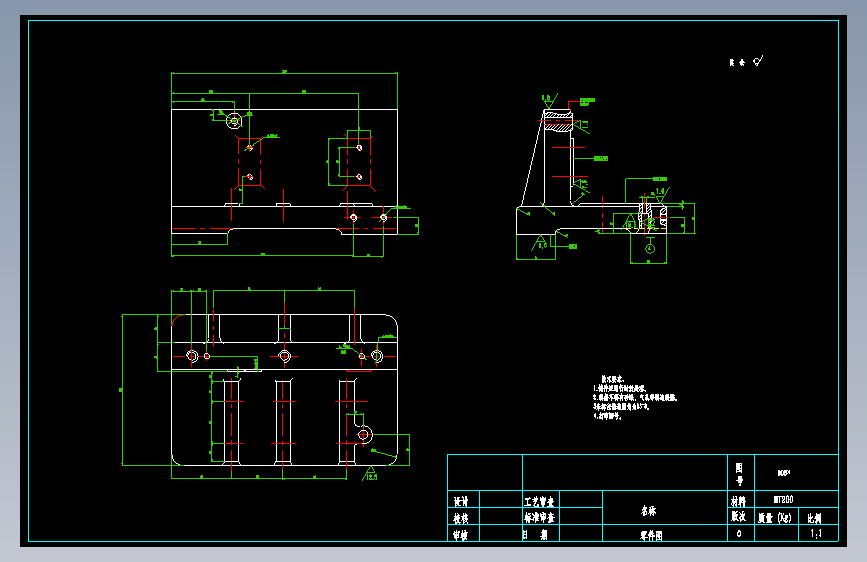Select the 材料 label
Screen dimensions: 867x562
[738, 501]
